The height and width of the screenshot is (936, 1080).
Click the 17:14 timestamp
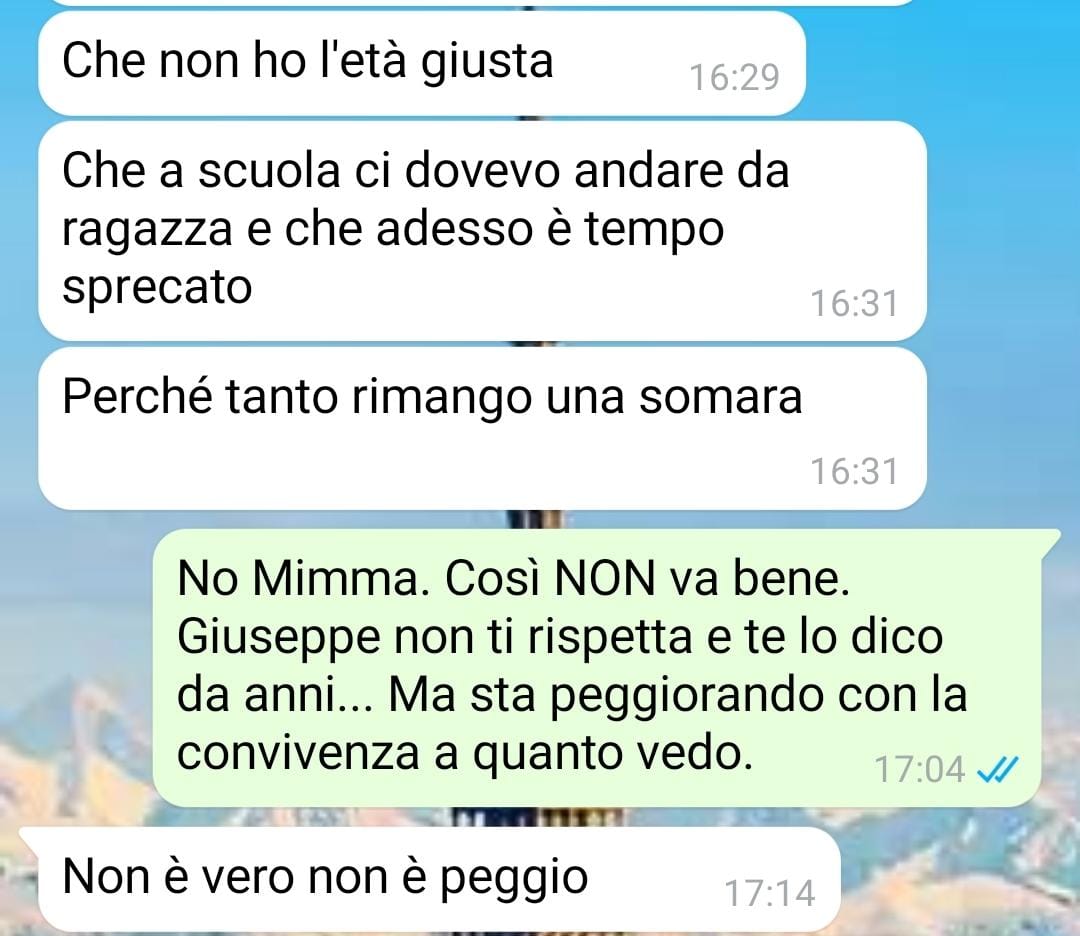coord(770,893)
